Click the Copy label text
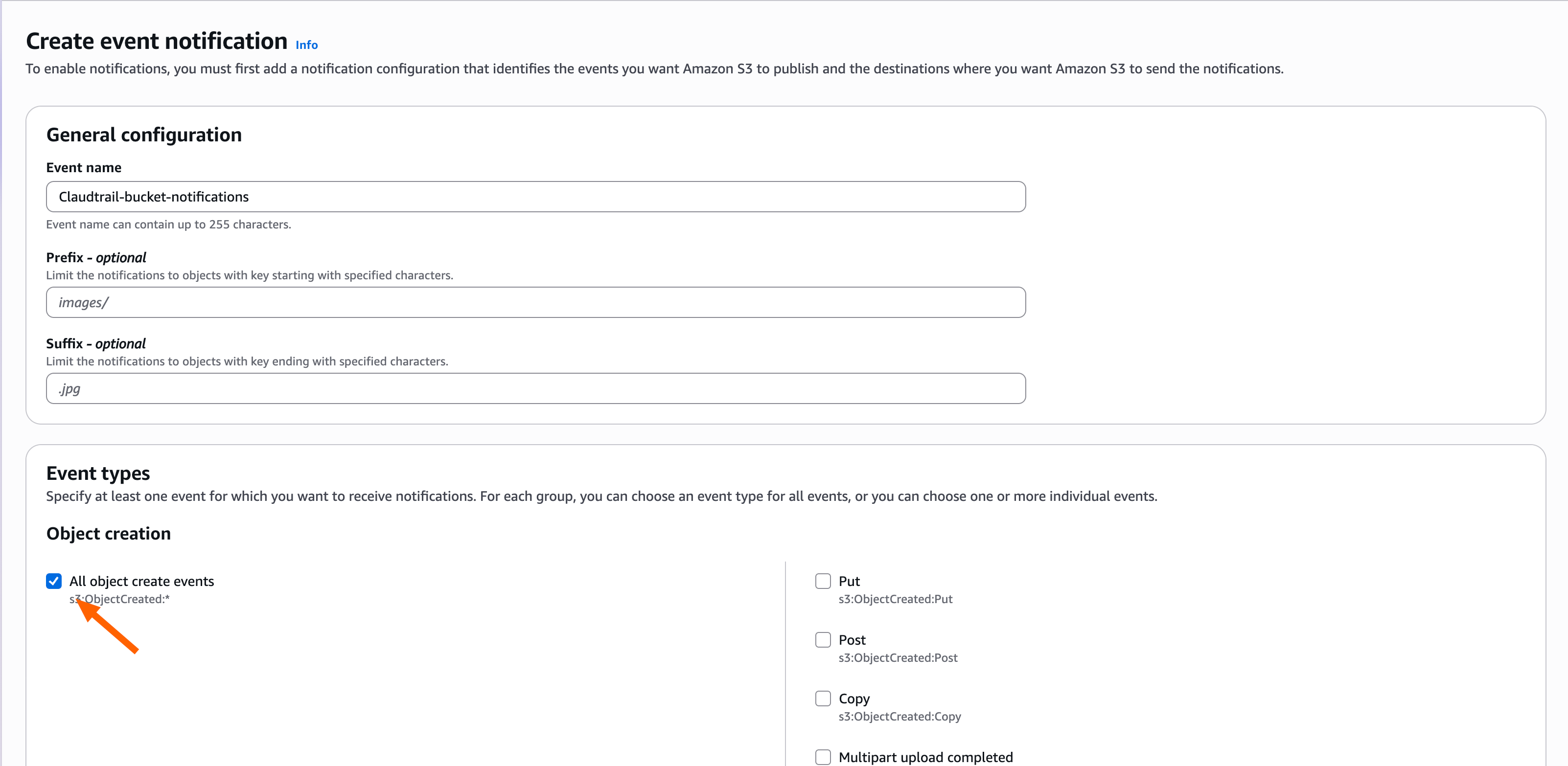1568x766 pixels. tap(854, 698)
